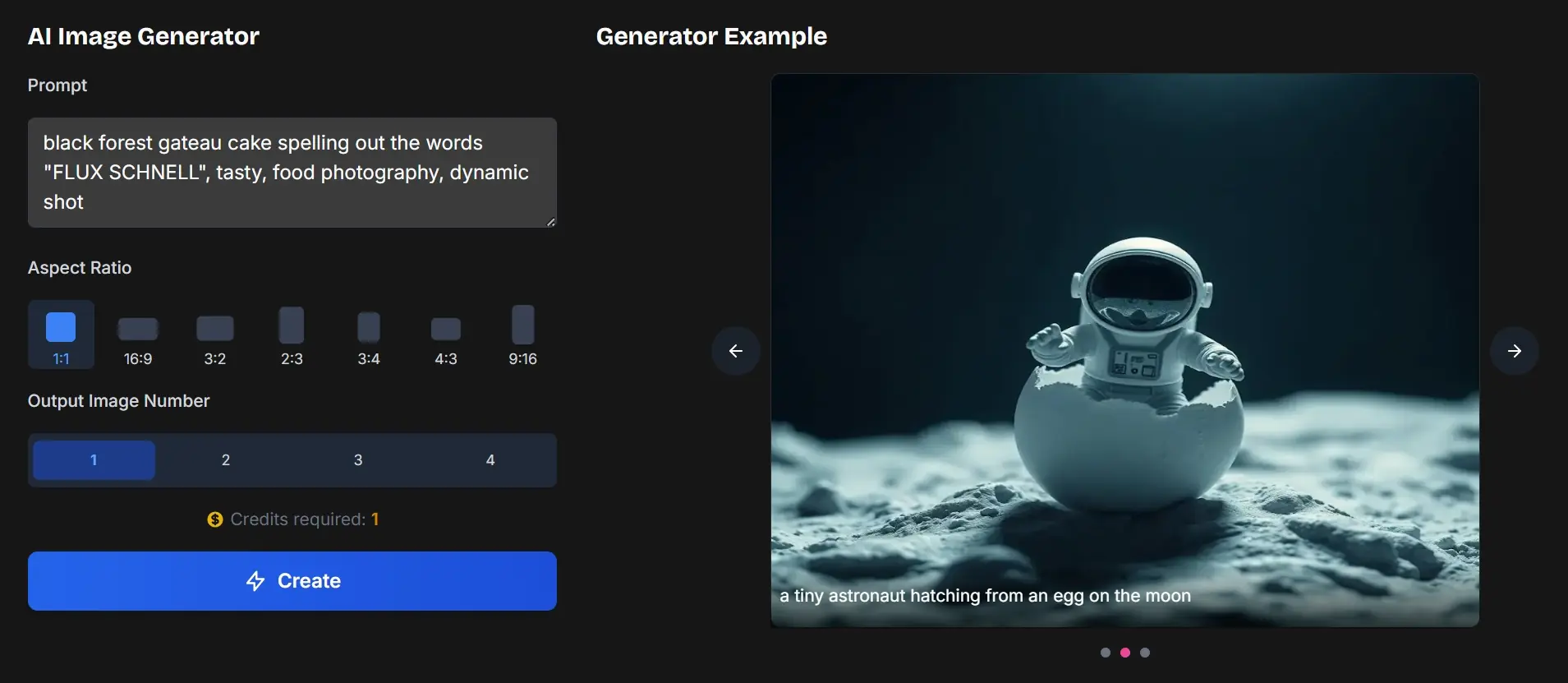
Task: Jump to the third carousel dot
Action: pyautogui.click(x=1145, y=653)
